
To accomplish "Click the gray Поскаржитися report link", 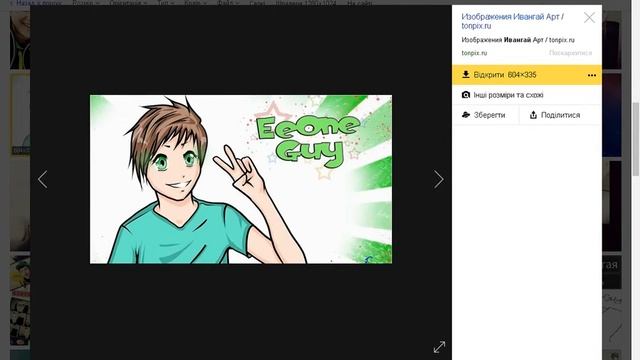I will (x=570, y=53).
